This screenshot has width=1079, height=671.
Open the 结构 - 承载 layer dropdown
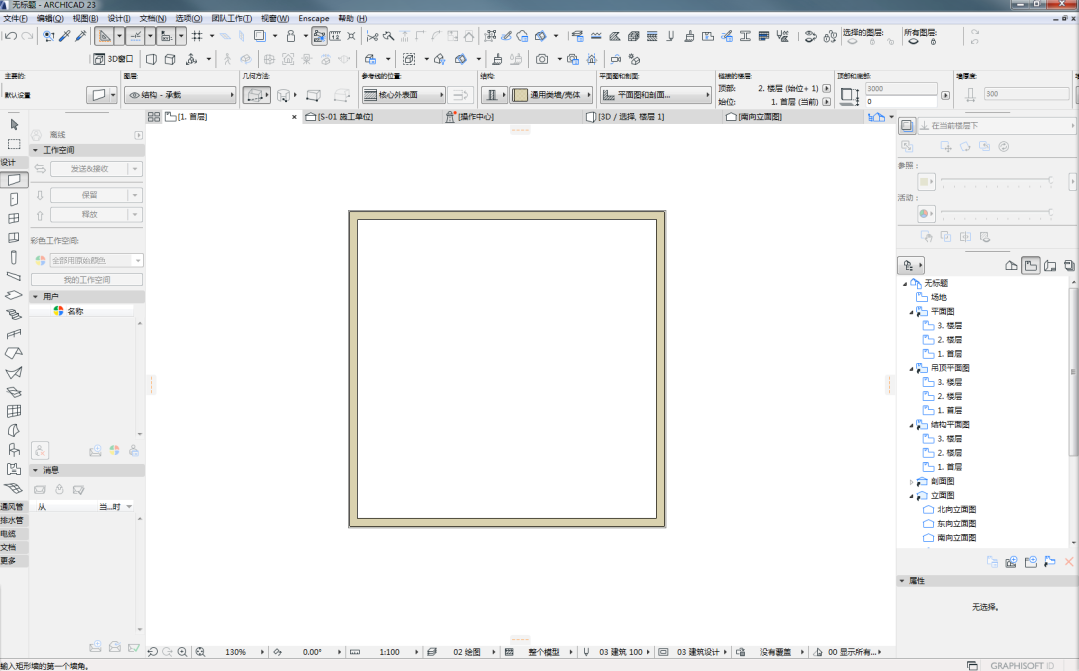[x=180, y=95]
